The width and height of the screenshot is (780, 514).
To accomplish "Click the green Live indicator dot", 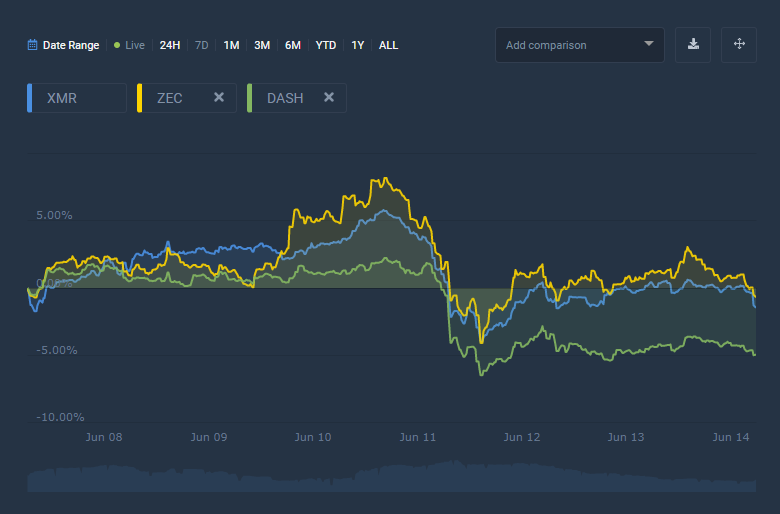I will [117, 45].
